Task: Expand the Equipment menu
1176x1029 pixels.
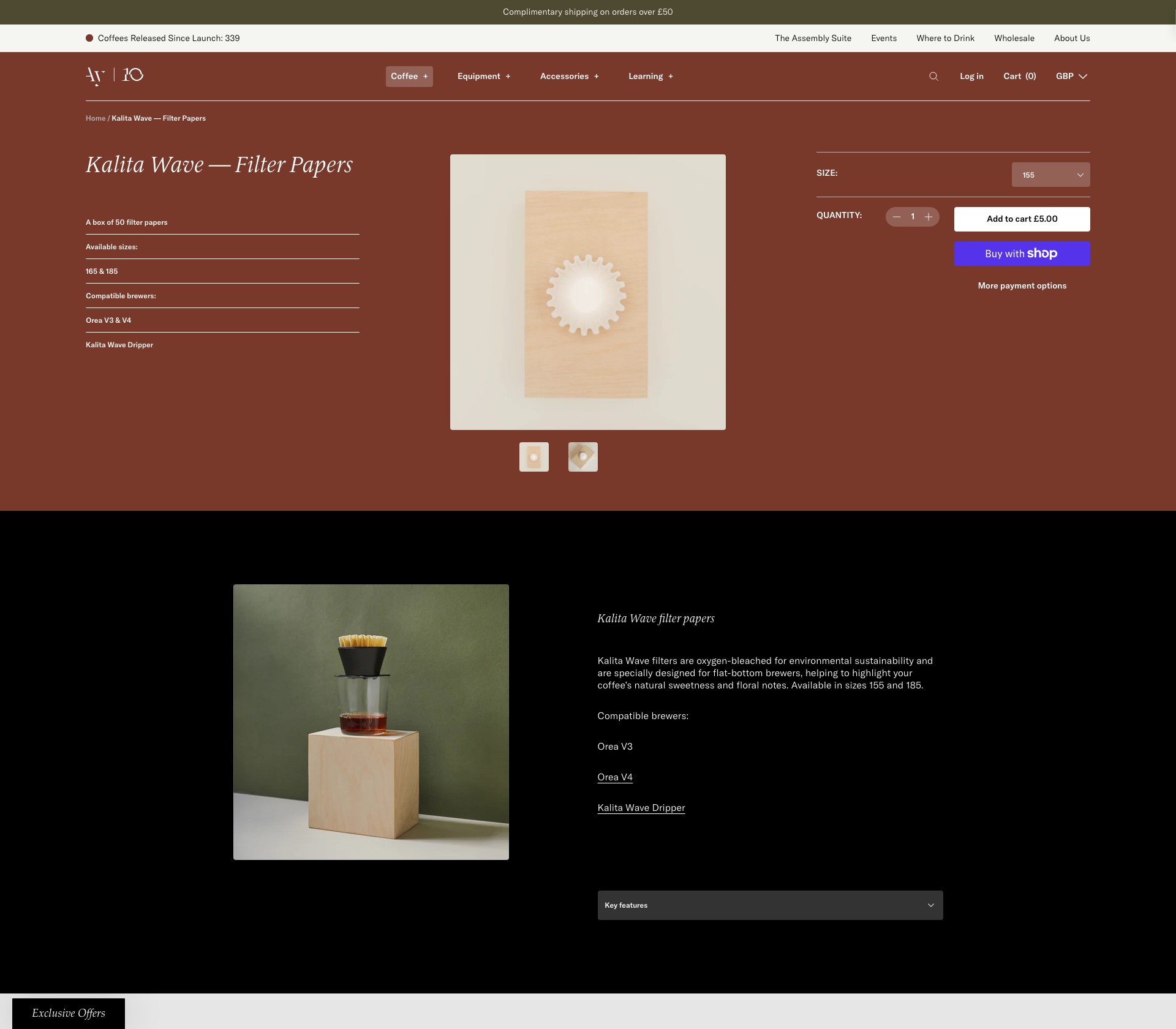Action: [484, 77]
